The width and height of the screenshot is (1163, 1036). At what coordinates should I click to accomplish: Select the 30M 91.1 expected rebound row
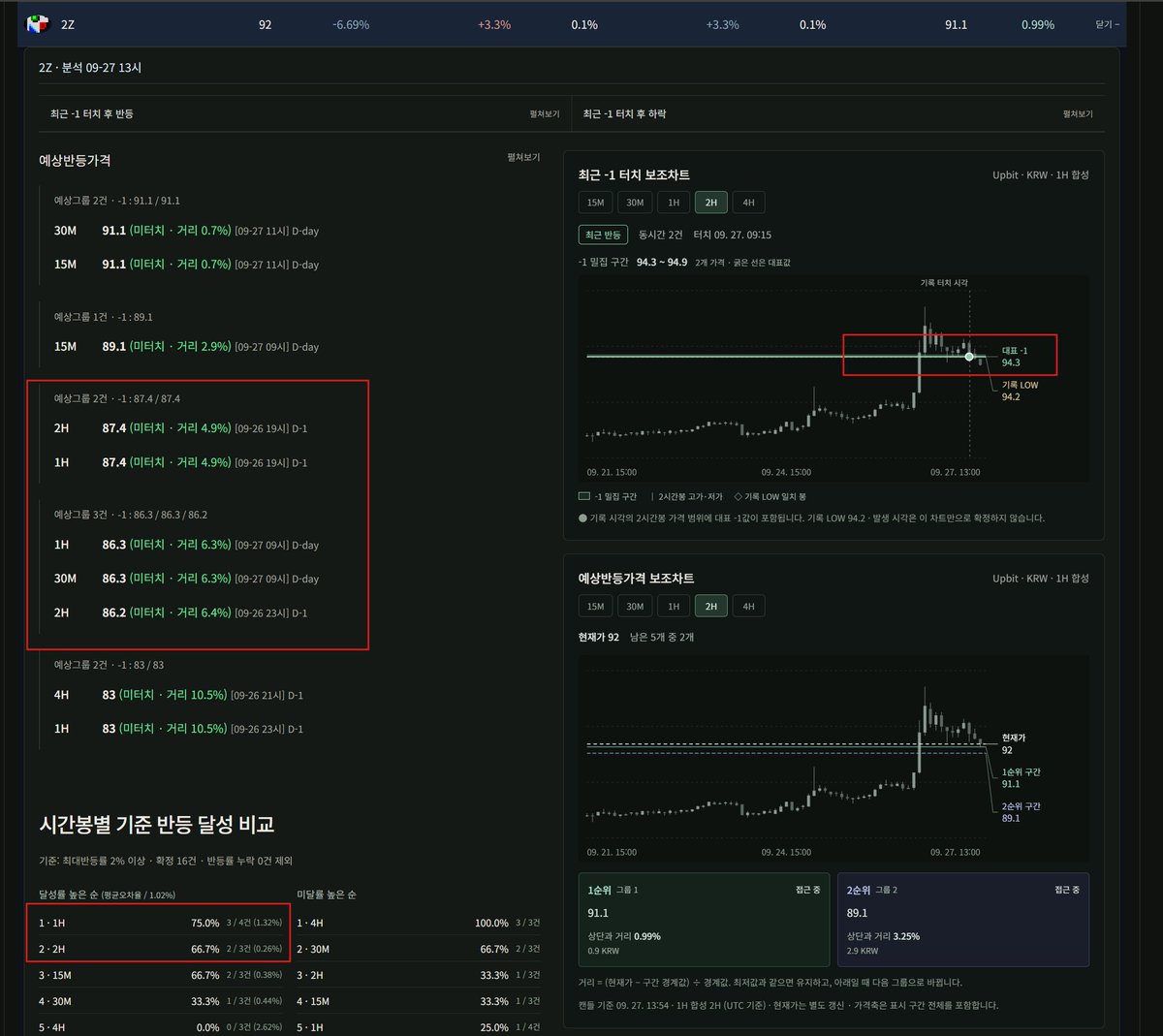coord(186,231)
